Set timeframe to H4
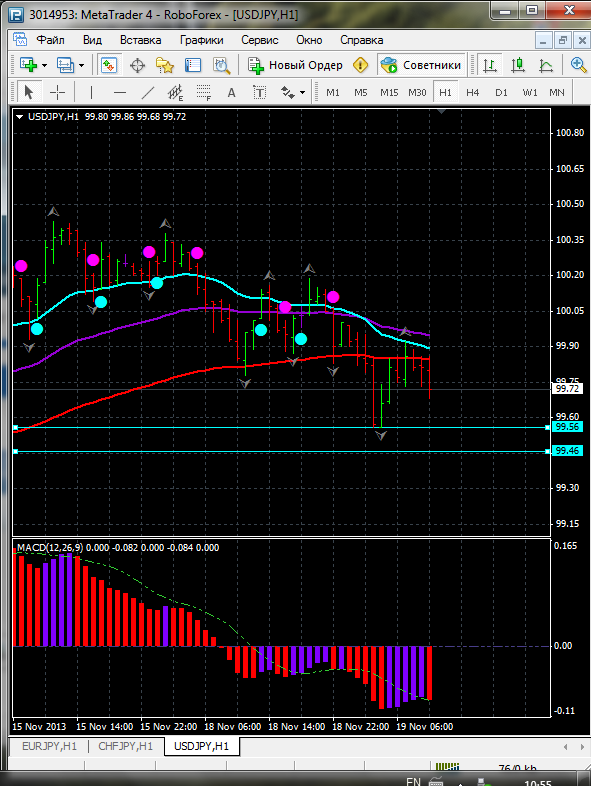Viewport: 600px width, 786px height. click(473, 93)
